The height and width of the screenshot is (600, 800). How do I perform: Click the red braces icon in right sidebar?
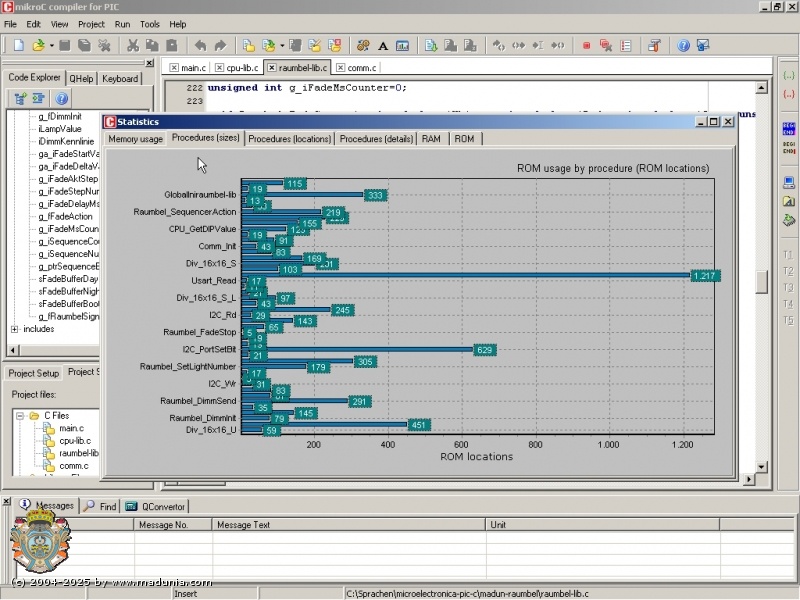click(x=789, y=94)
